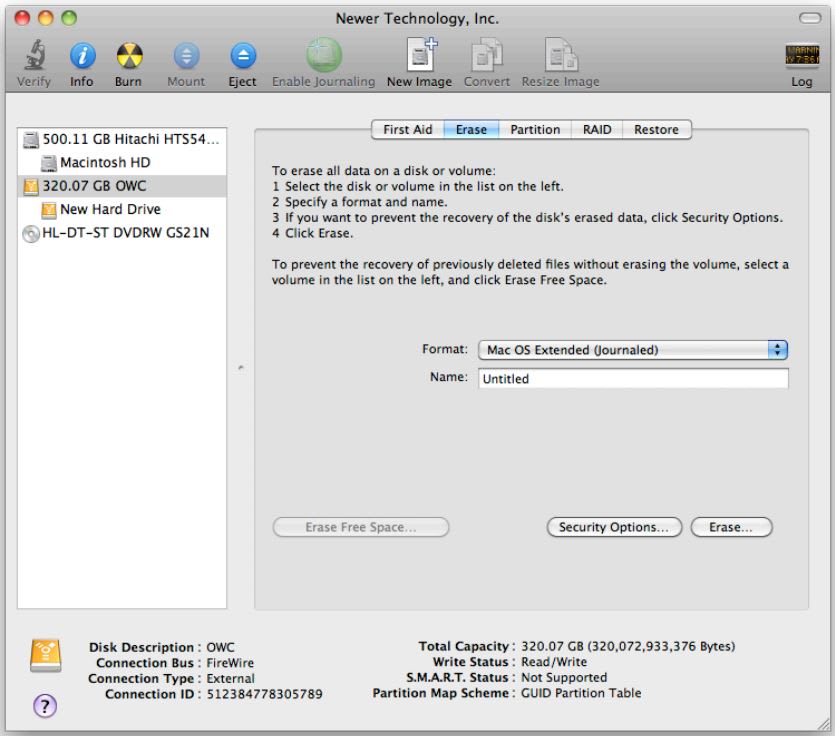The width and height of the screenshot is (835, 736).
Task: Click the Verify toolbar icon
Action: [x=34, y=58]
